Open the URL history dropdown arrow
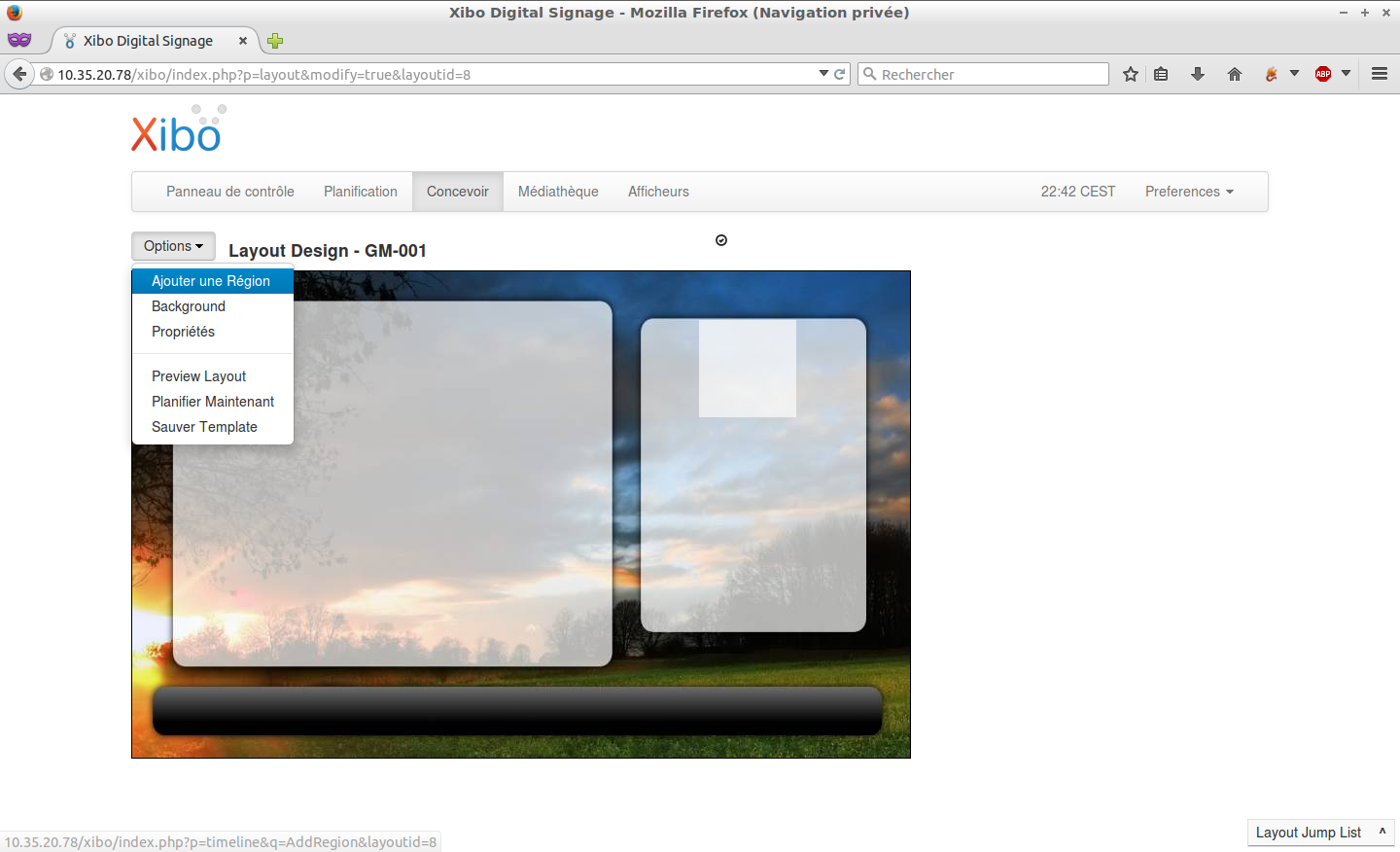 tap(823, 74)
